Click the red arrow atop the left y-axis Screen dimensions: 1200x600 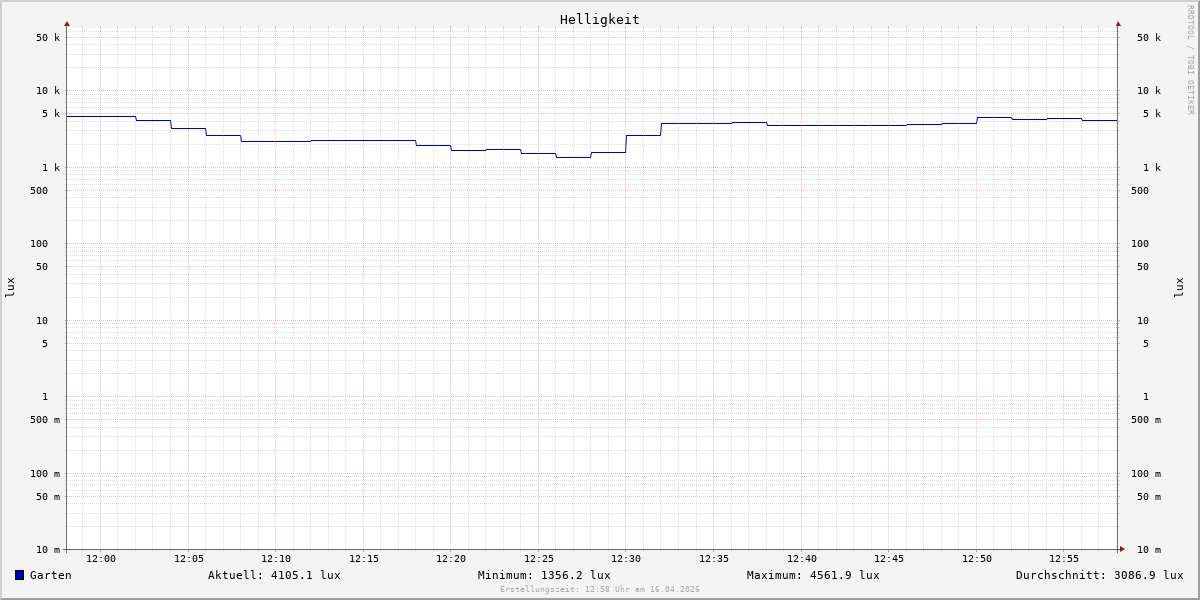tap(67, 23)
